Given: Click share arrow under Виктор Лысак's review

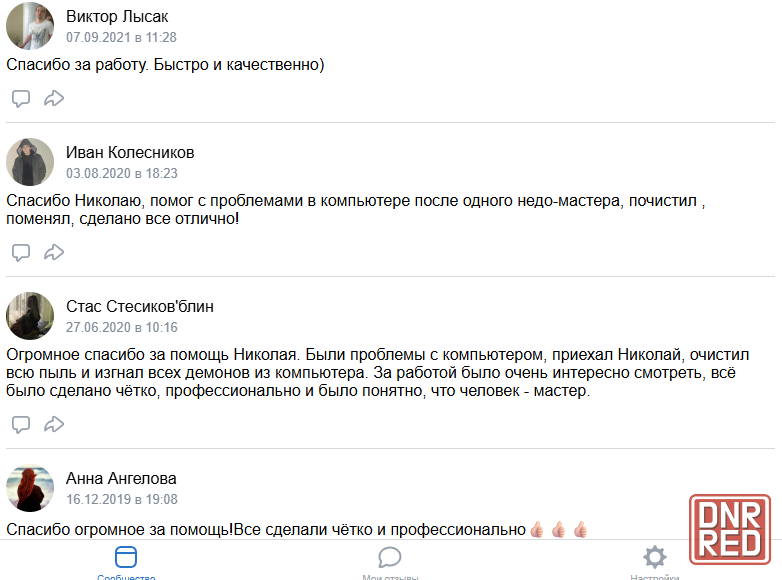Looking at the screenshot, I should 54,98.
